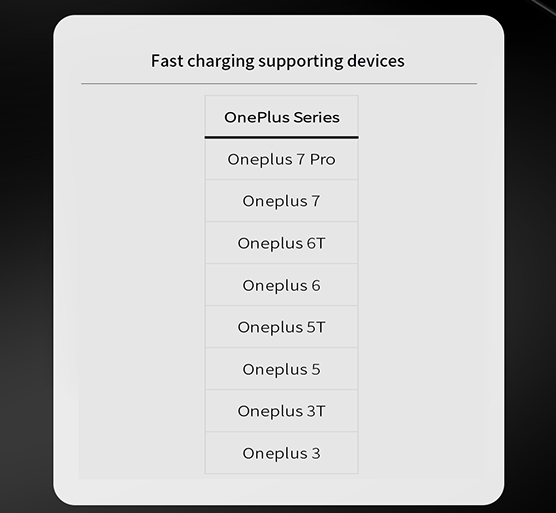Pick the Oneplus 5T row

(282, 327)
